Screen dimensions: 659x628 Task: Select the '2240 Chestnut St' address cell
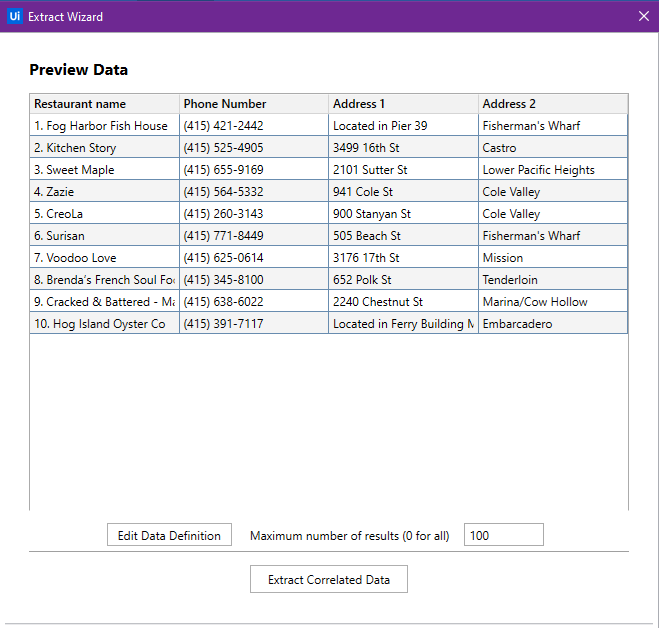(403, 301)
